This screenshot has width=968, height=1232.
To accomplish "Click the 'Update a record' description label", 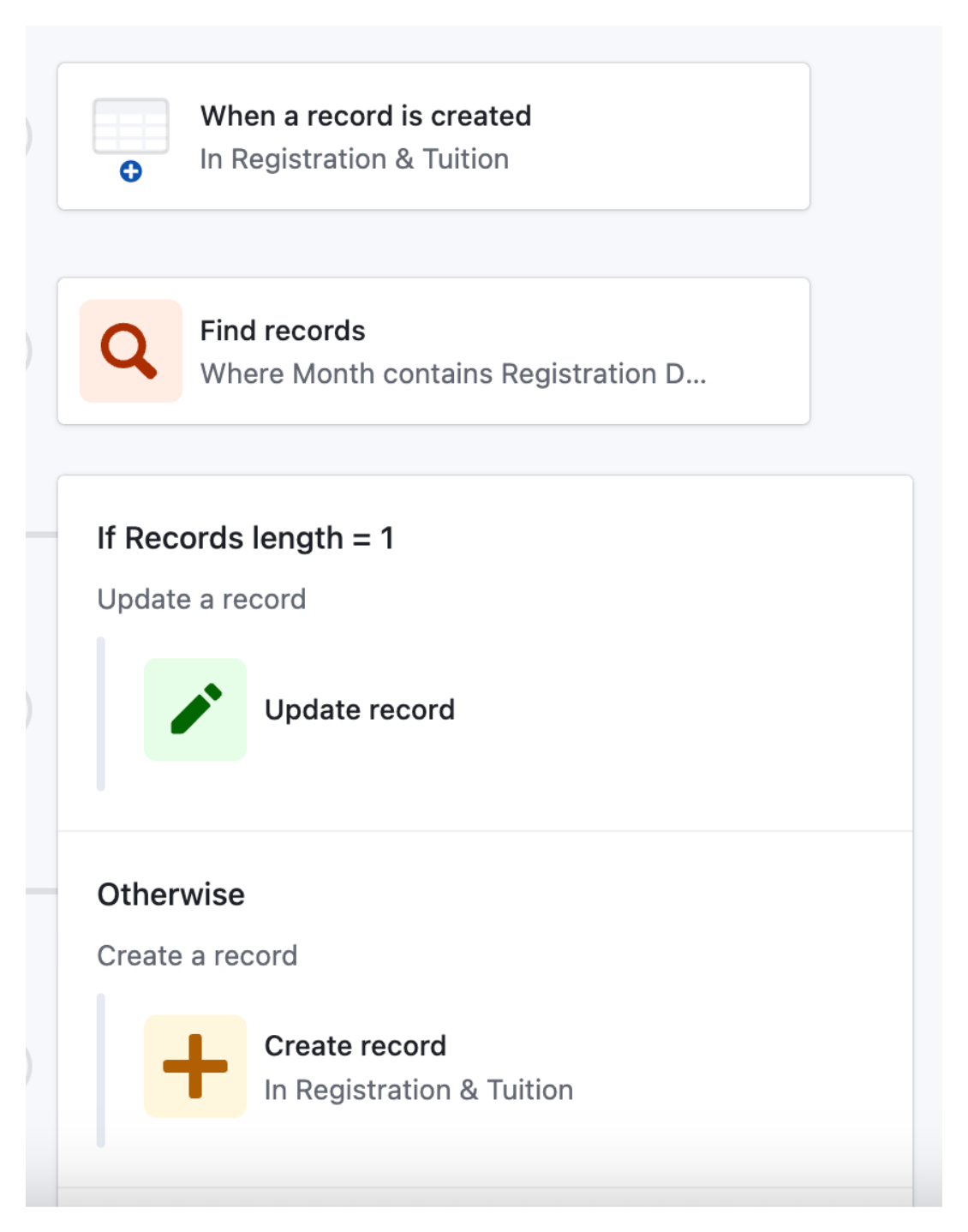I will tap(202, 599).
